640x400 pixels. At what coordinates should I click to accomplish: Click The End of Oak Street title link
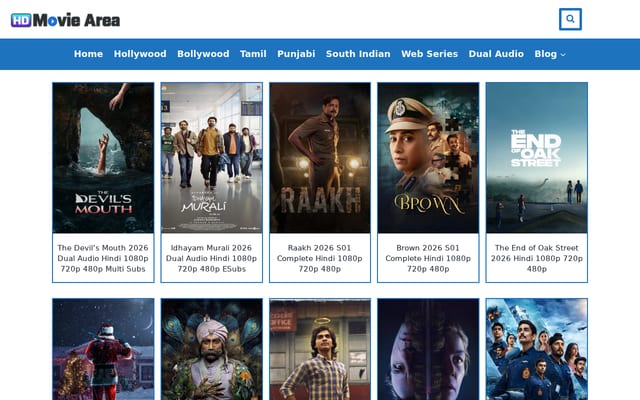coord(537,258)
